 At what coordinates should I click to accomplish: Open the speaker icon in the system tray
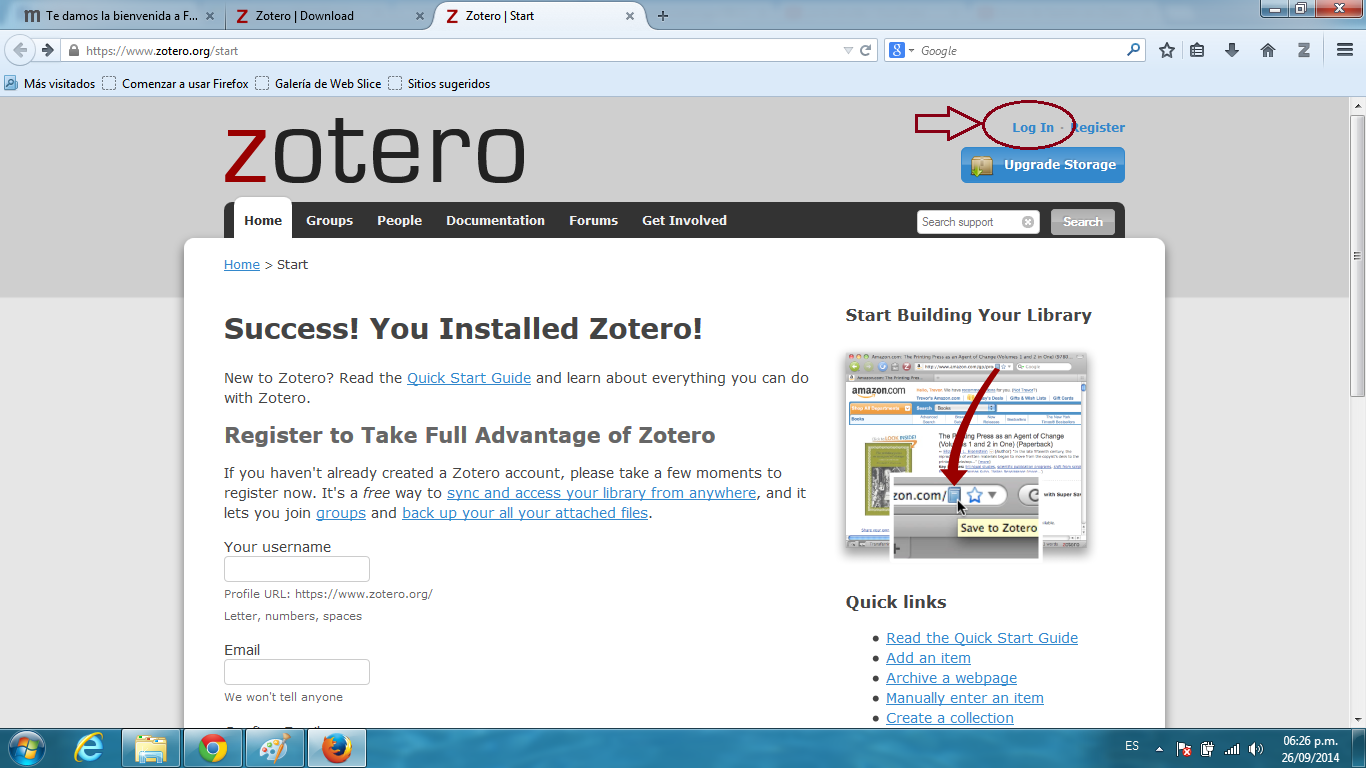coord(1255,747)
